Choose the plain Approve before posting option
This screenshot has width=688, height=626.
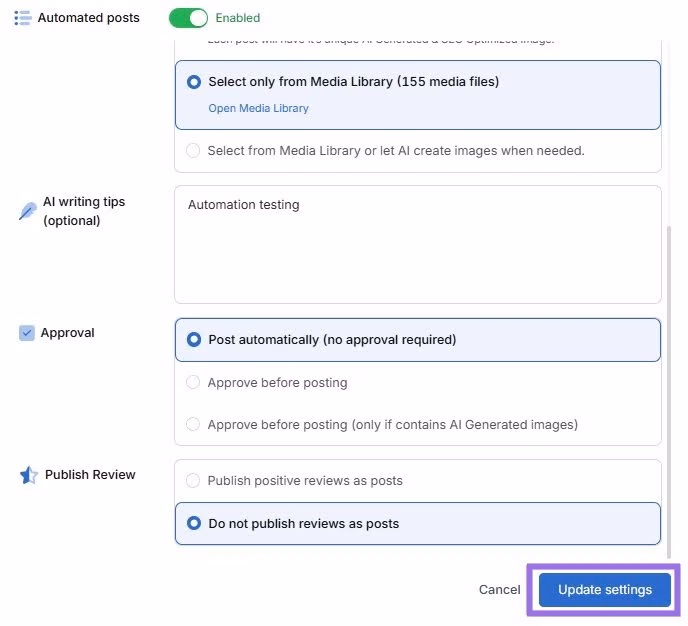click(x=194, y=383)
